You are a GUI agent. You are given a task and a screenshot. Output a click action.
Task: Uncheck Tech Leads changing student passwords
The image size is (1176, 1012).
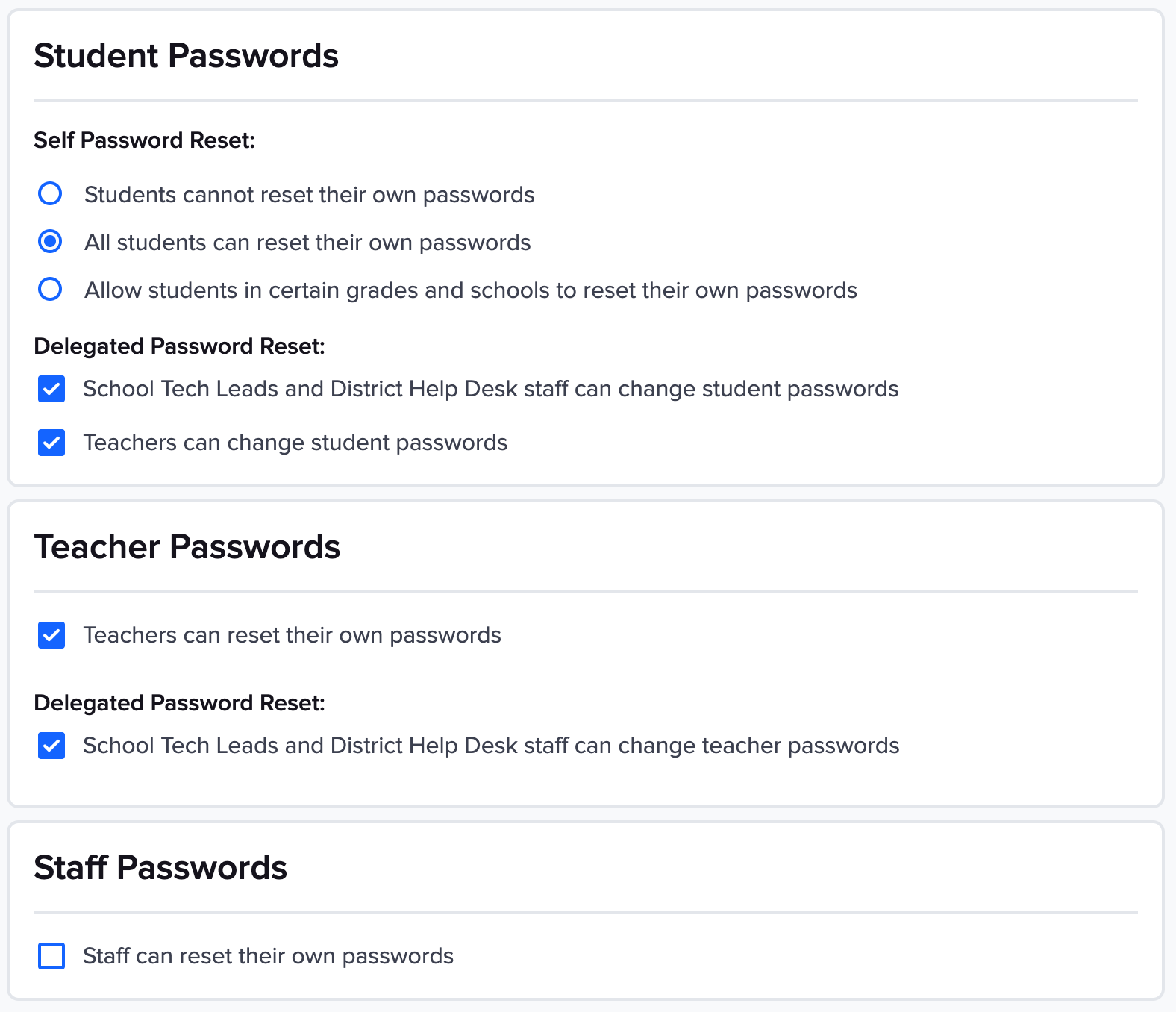pyautogui.click(x=51, y=389)
